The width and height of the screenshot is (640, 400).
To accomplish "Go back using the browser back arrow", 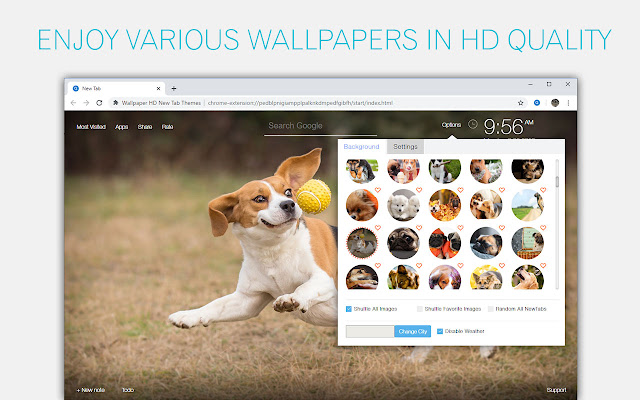I will 73,103.
